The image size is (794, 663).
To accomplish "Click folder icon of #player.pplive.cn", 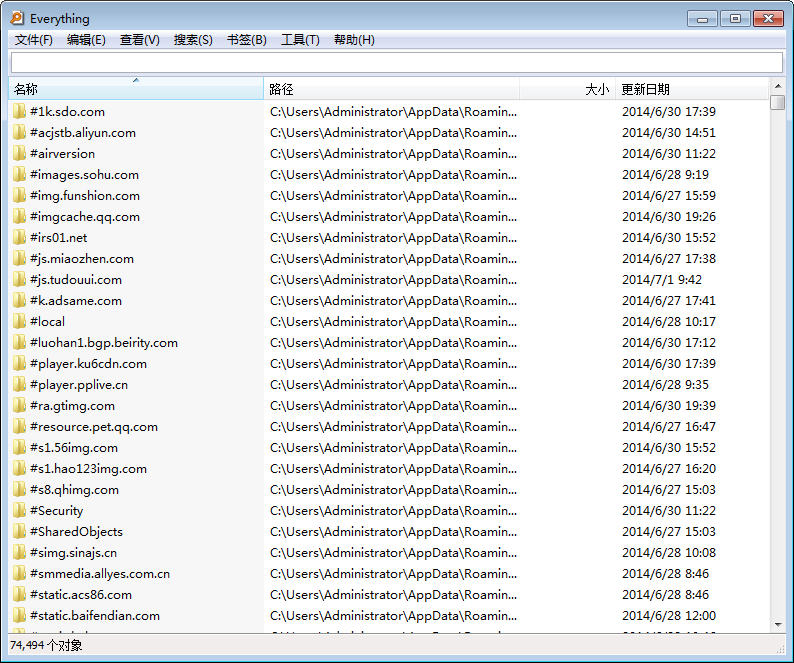I will click(x=19, y=385).
